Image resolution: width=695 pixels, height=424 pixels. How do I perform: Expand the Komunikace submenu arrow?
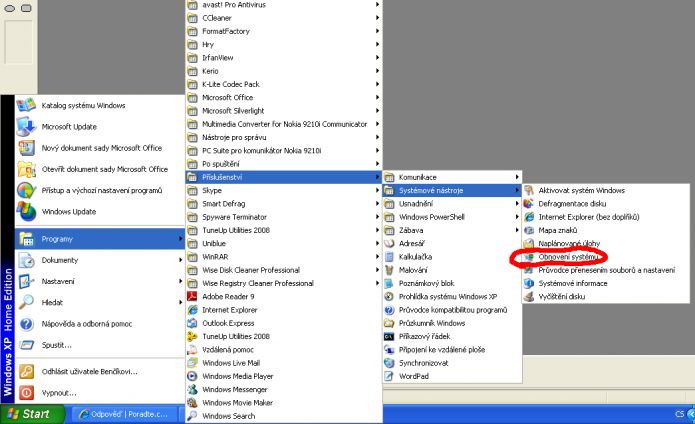pos(517,177)
